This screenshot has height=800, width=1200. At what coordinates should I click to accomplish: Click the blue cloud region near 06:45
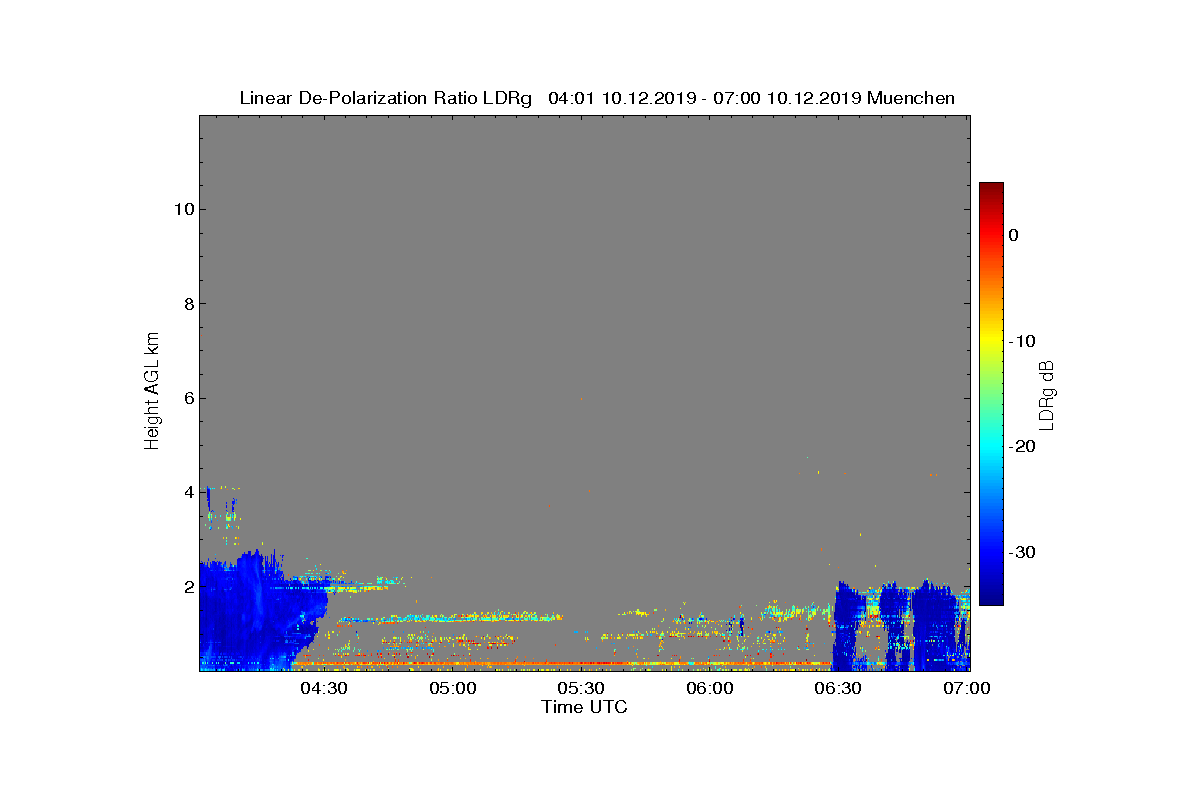coord(900,625)
